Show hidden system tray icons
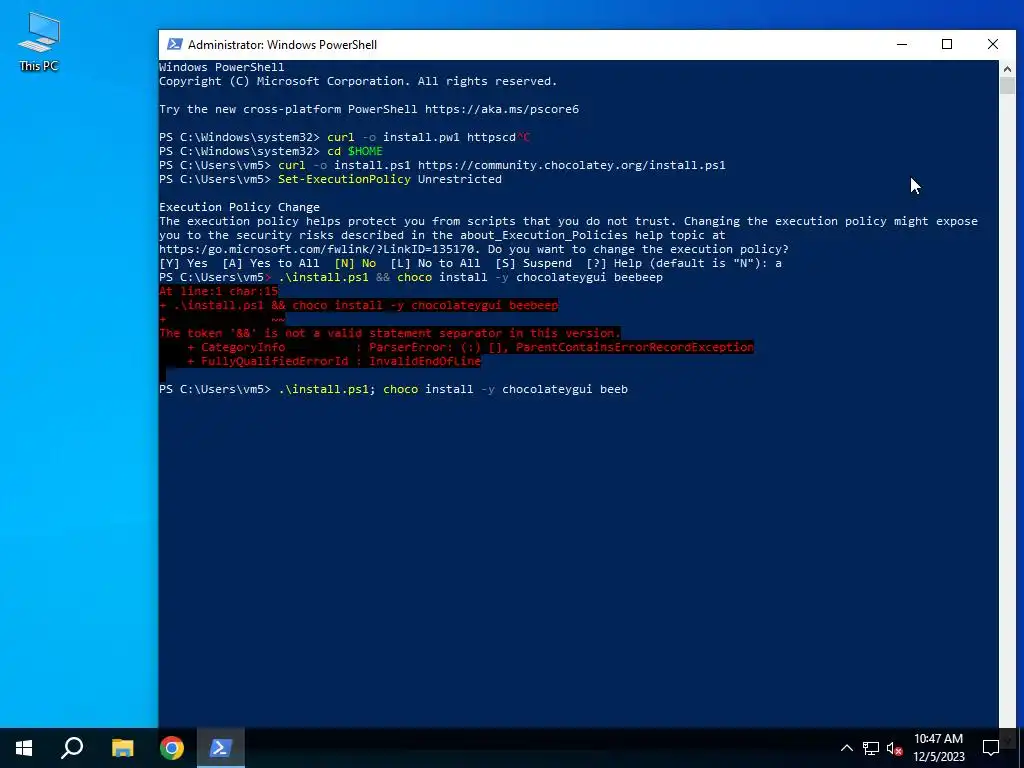 (x=846, y=748)
